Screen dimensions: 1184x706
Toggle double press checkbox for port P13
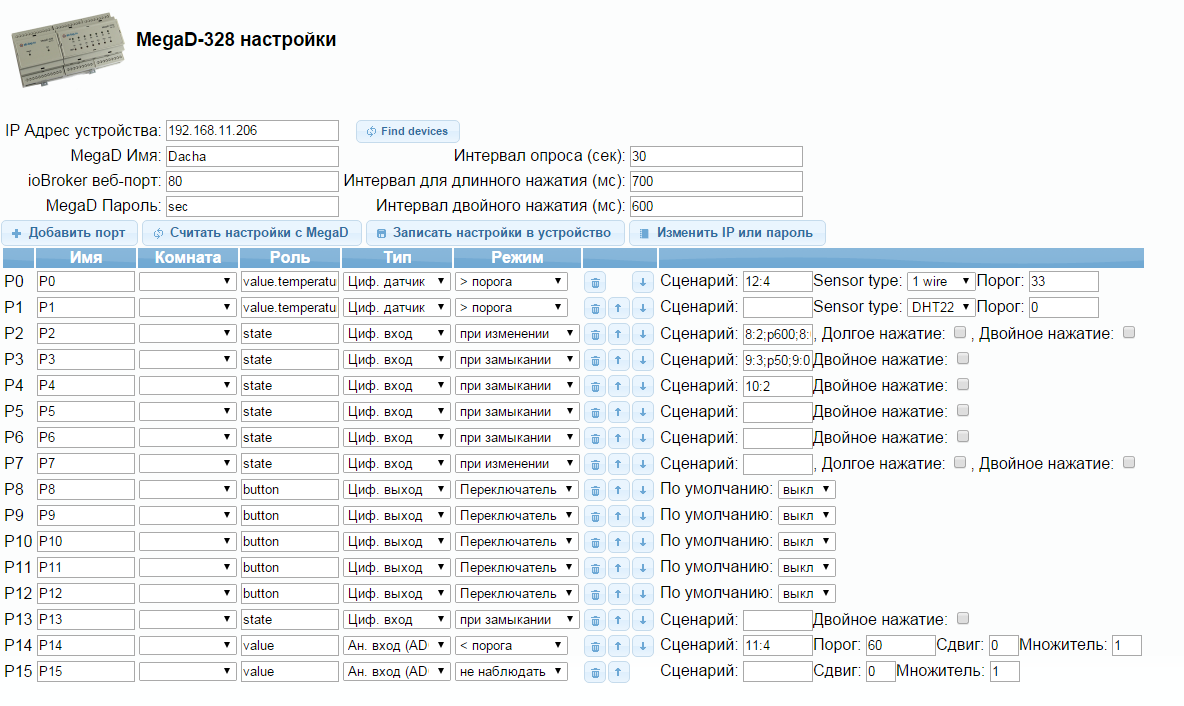pos(963,618)
